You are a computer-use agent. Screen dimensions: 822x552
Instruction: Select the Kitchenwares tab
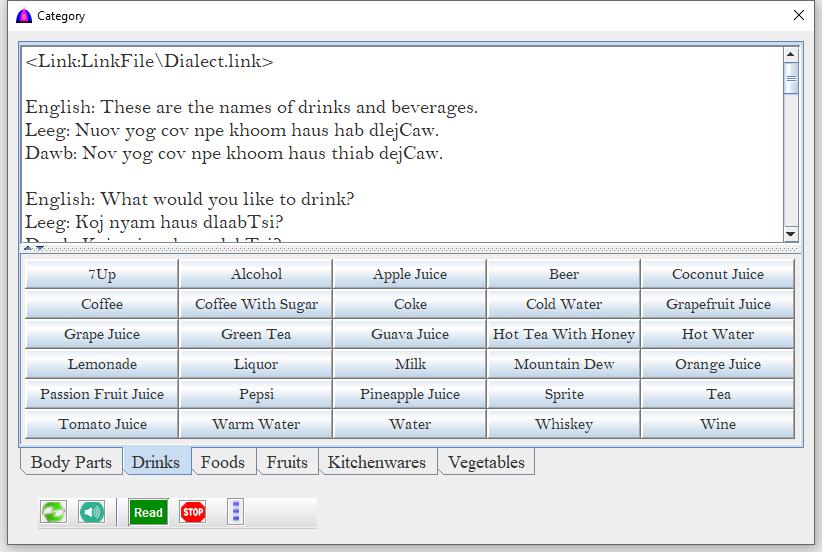click(377, 462)
